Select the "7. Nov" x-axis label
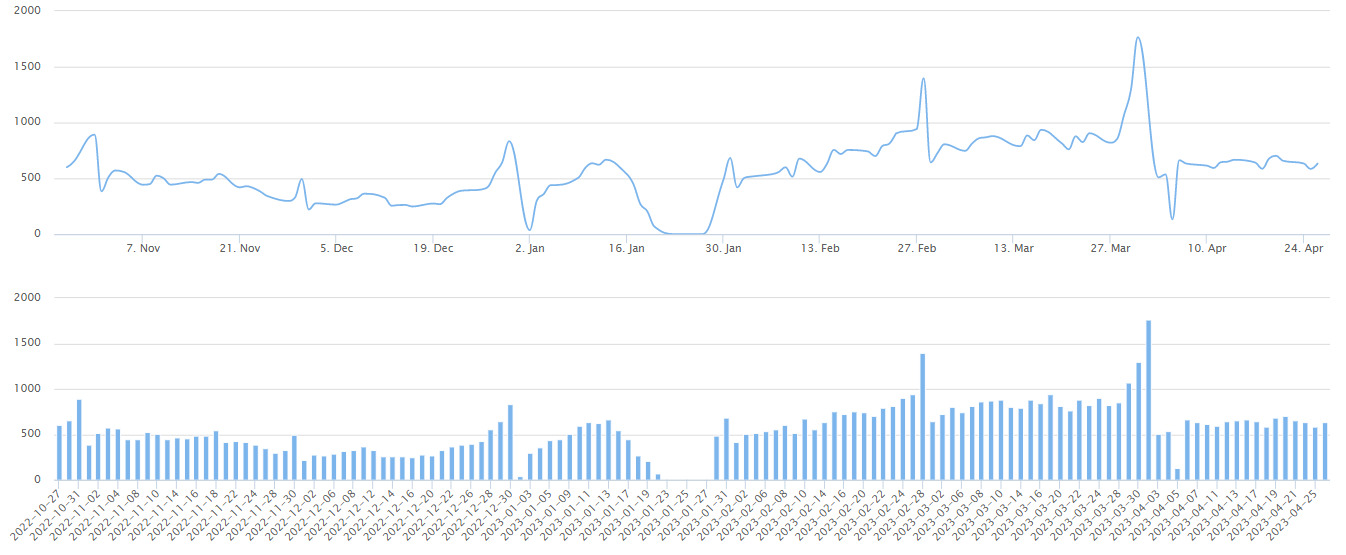Viewport: 1346px width, 555px height. [143, 248]
